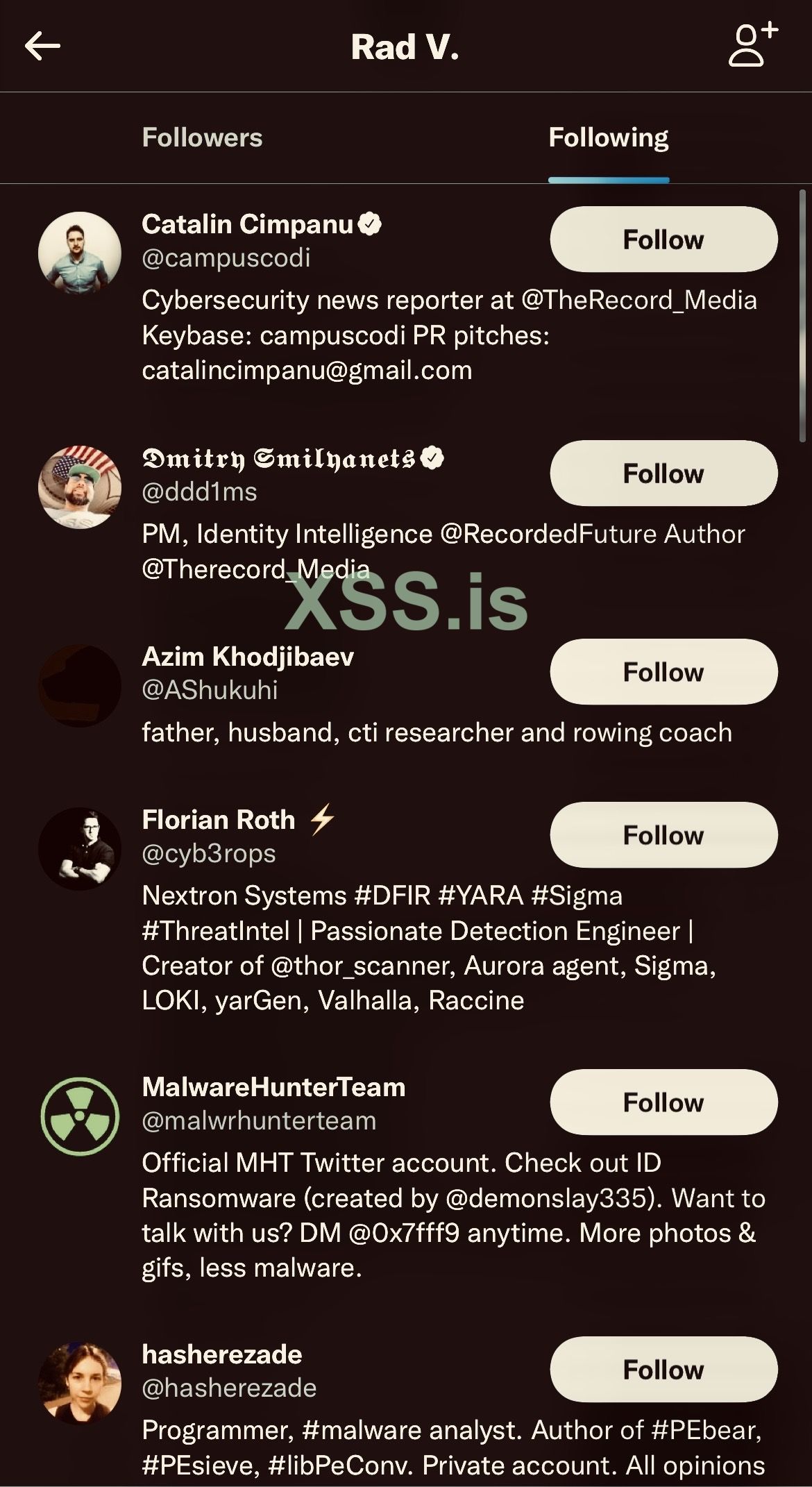This screenshot has height=1487, width=812.
Task: Follow Florian Roth
Action: click(x=663, y=835)
